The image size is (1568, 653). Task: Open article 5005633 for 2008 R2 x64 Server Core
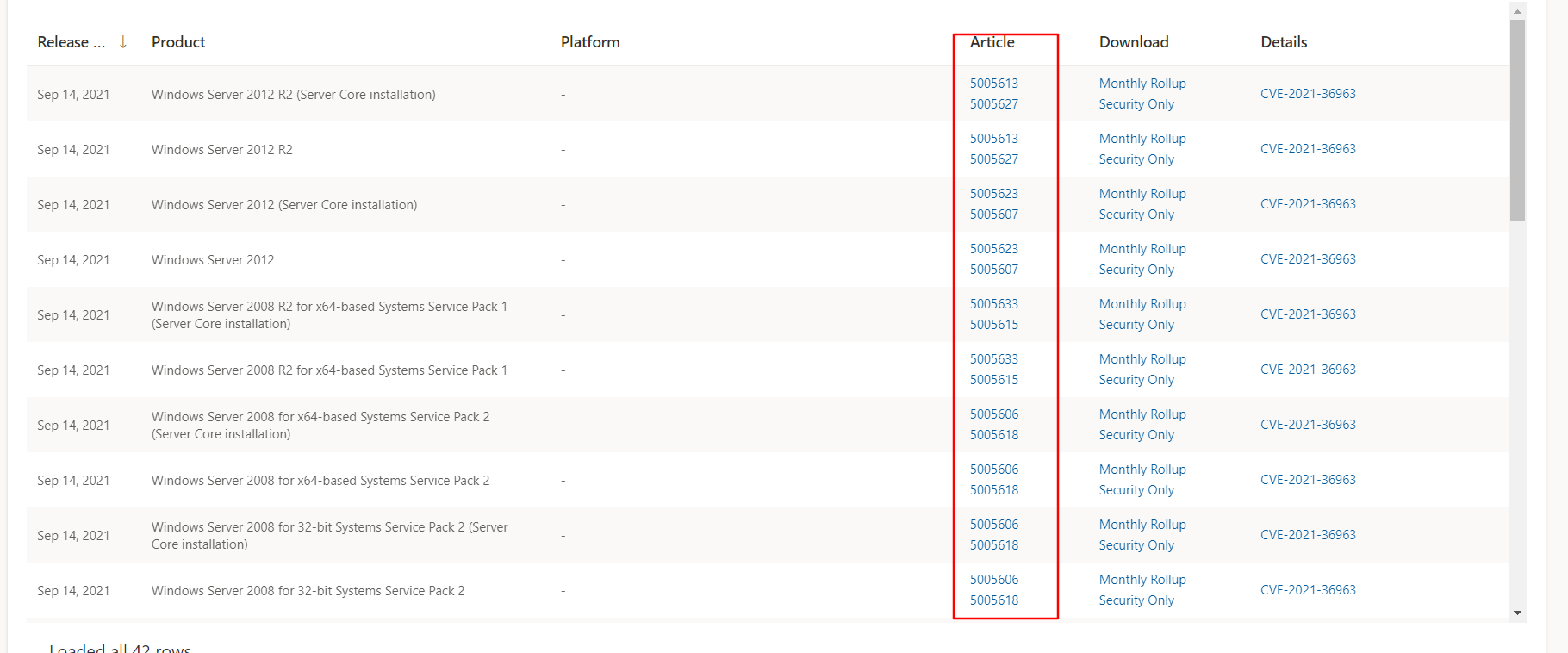pos(994,304)
